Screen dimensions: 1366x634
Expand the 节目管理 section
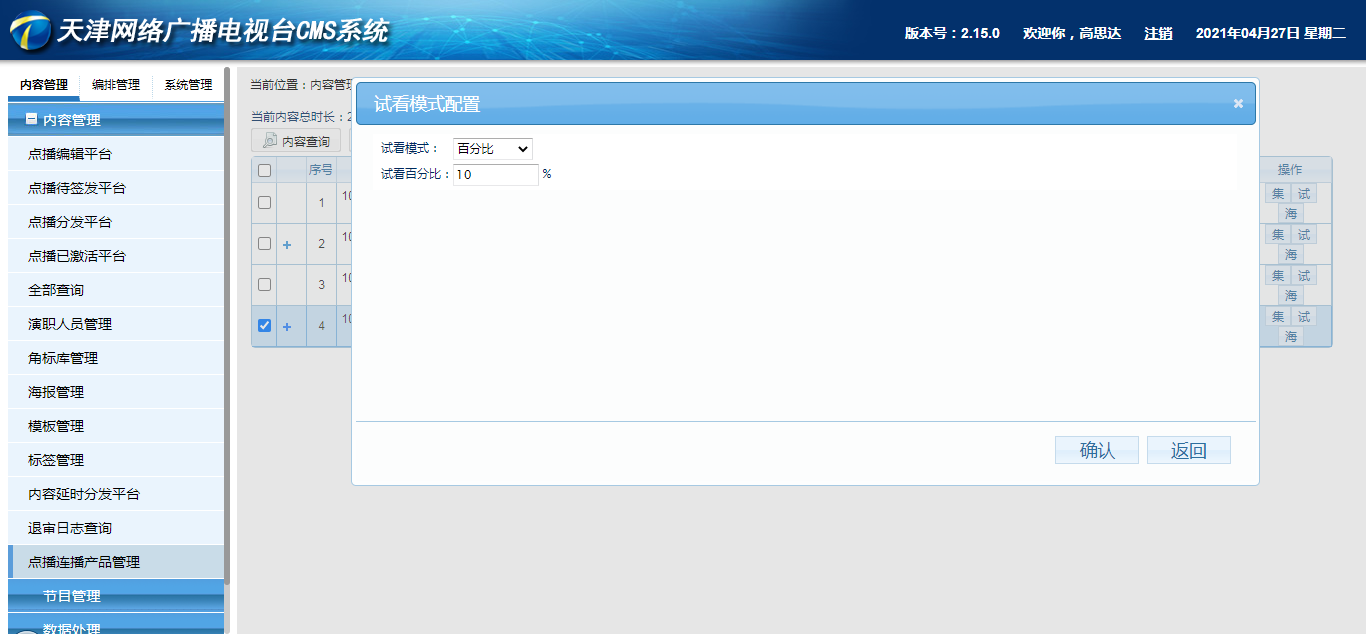pyautogui.click(x=116, y=596)
